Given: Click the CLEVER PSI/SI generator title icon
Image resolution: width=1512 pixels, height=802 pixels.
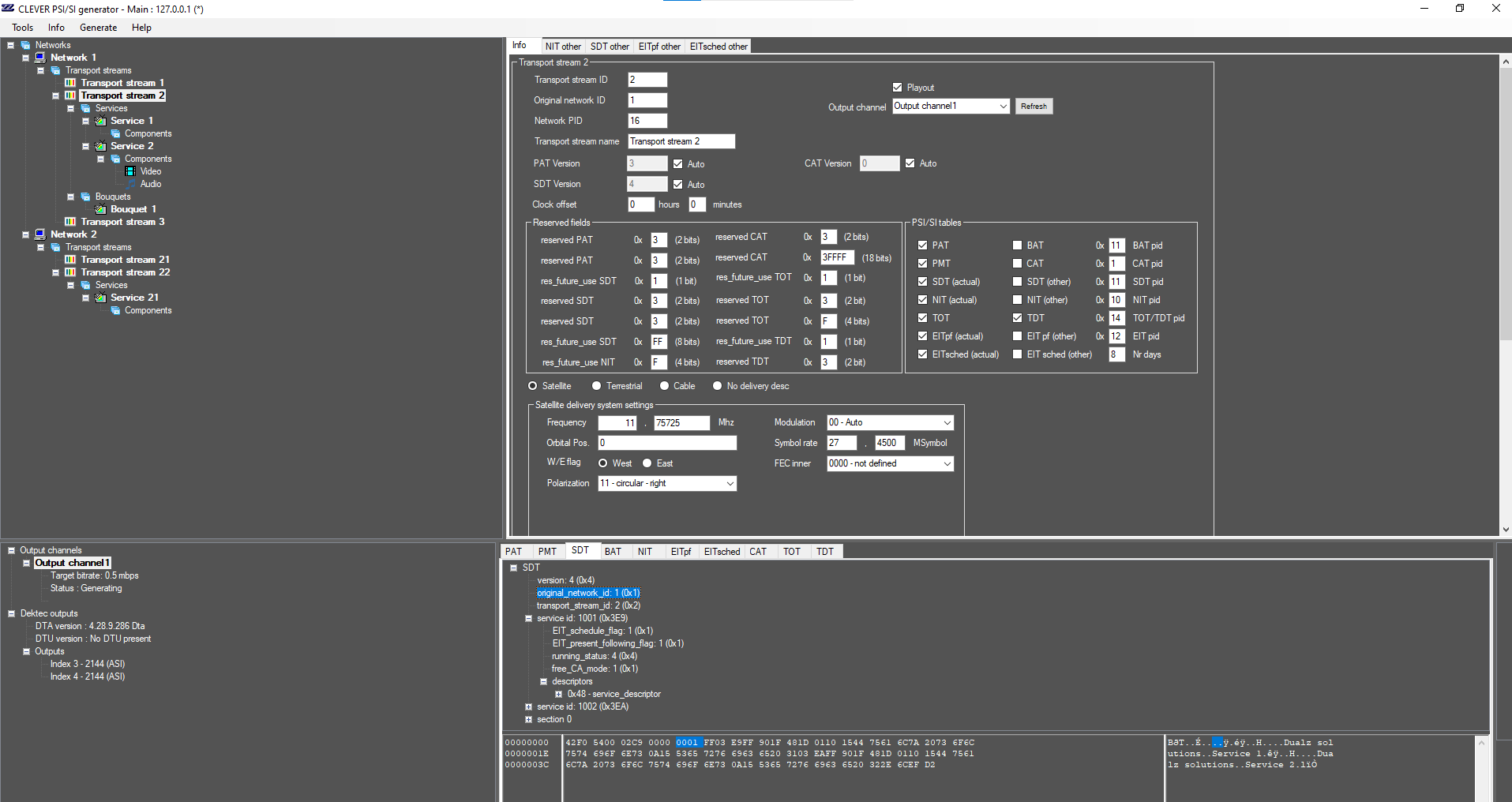Looking at the screenshot, I should [8, 9].
